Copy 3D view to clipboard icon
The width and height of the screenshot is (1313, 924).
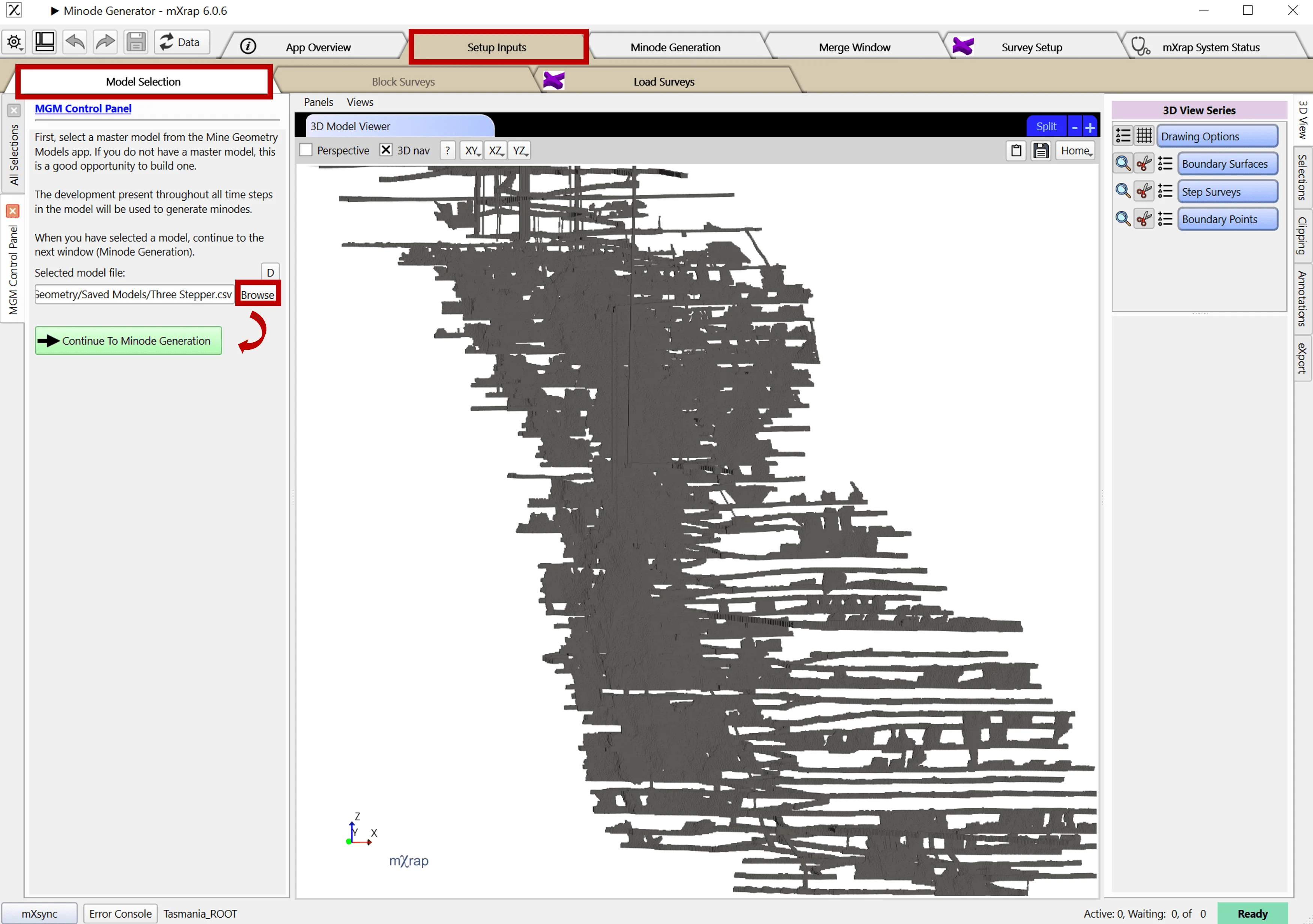1016,150
